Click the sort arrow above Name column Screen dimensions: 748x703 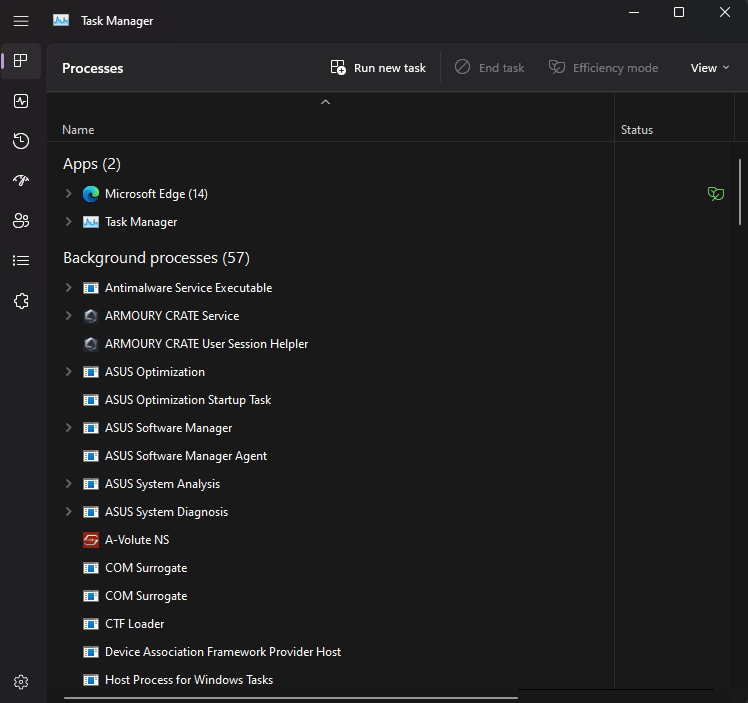click(325, 102)
